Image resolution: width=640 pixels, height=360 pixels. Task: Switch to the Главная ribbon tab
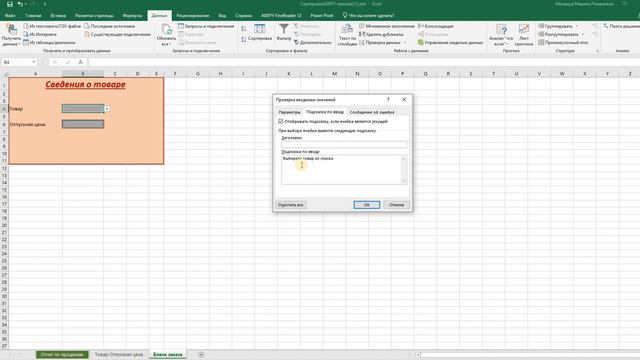(x=33, y=16)
